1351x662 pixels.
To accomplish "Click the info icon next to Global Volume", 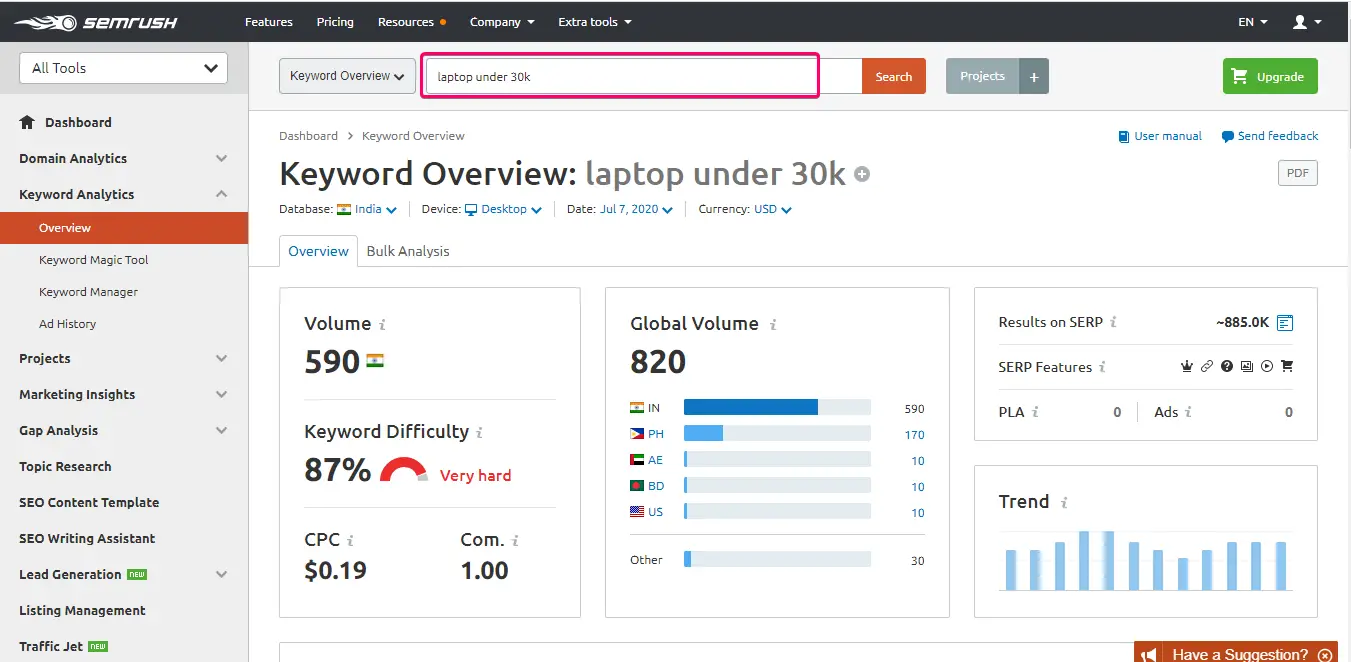I will click(x=774, y=325).
